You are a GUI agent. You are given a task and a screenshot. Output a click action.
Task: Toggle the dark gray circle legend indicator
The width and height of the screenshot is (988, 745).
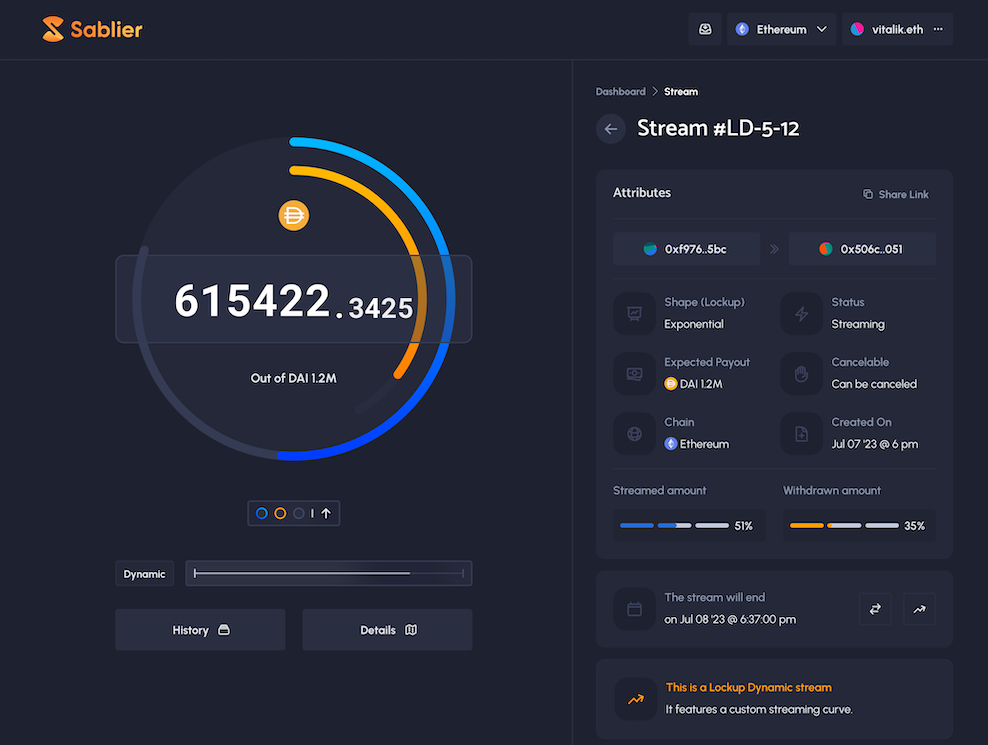[x=299, y=513]
